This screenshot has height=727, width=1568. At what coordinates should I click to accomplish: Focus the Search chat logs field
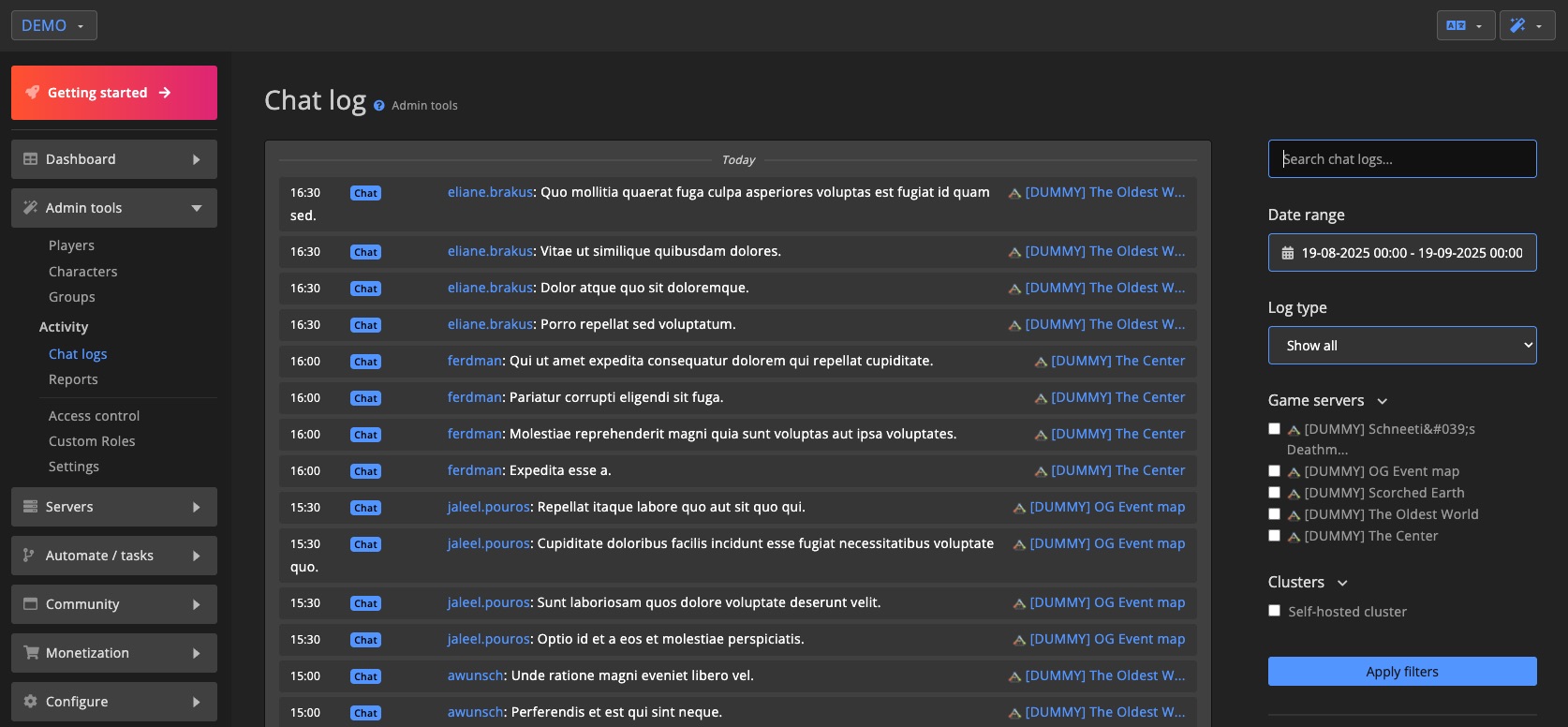coord(1401,159)
